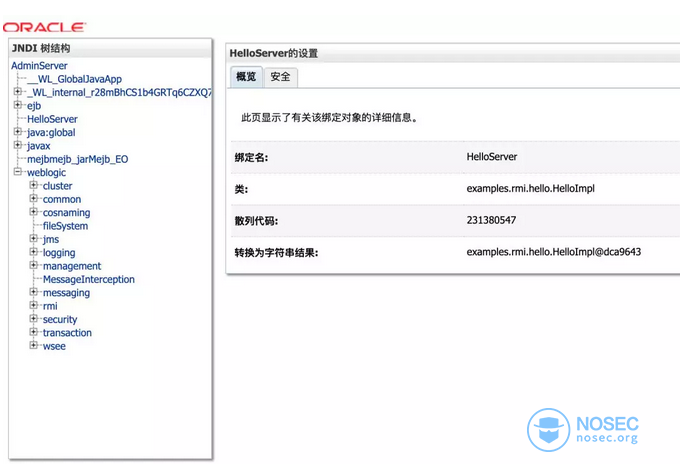The height and width of the screenshot is (476, 691).
Task: Expand the ejb tree node
Action: pos(18,105)
